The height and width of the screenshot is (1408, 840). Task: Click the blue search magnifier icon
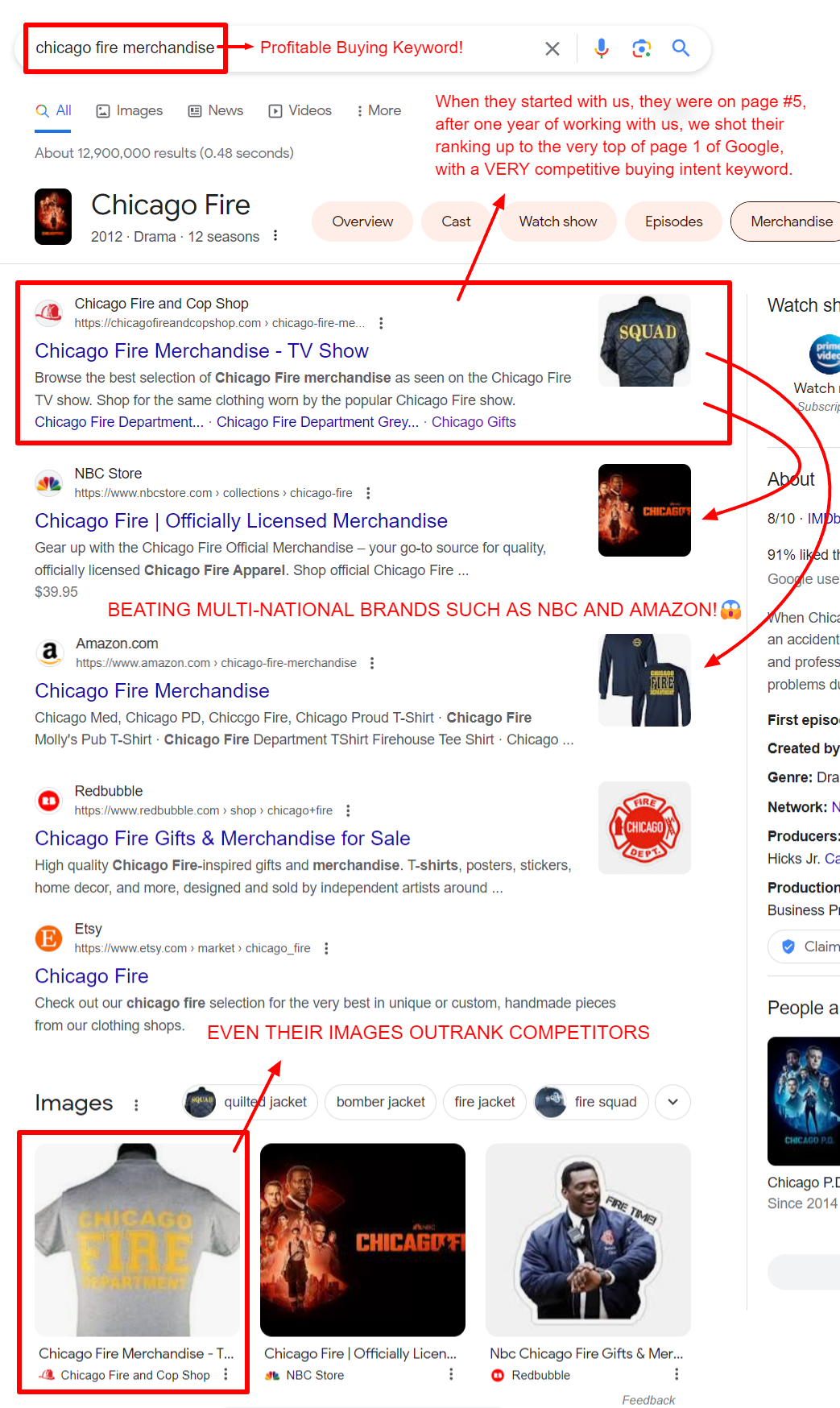[681, 48]
